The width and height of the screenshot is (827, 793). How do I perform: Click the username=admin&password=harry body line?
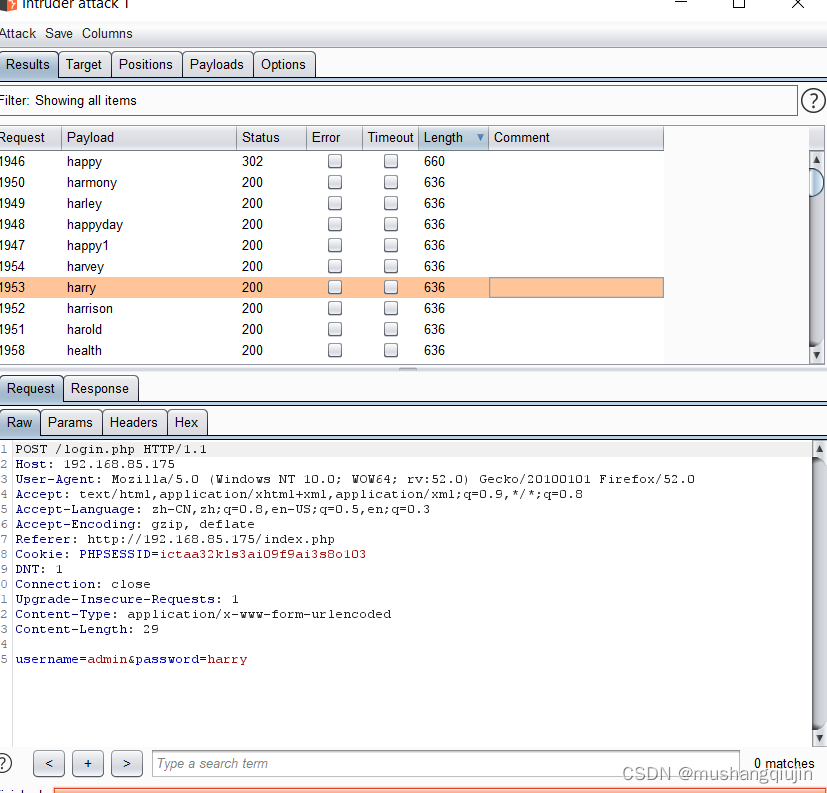pyautogui.click(x=131, y=659)
